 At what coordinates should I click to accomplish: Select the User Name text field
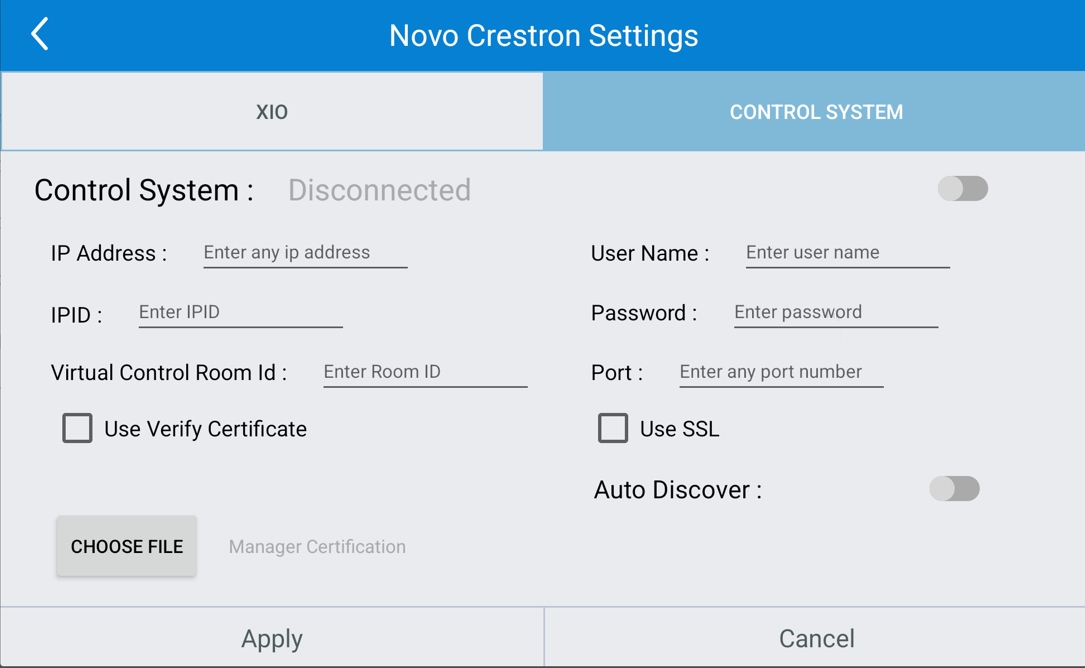pyautogui.click(x=847, y=253)
